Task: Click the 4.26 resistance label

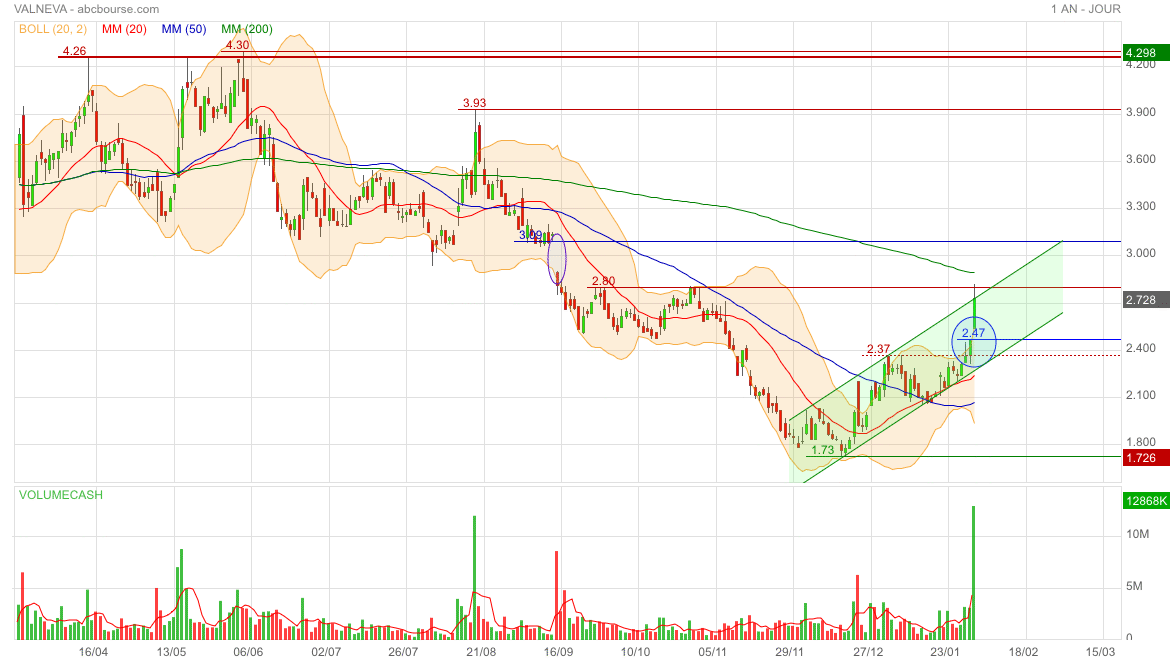Action: 74,51
